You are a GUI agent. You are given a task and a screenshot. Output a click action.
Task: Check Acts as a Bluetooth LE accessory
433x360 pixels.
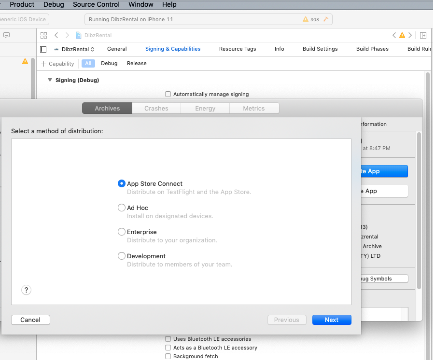click(168, 348)
